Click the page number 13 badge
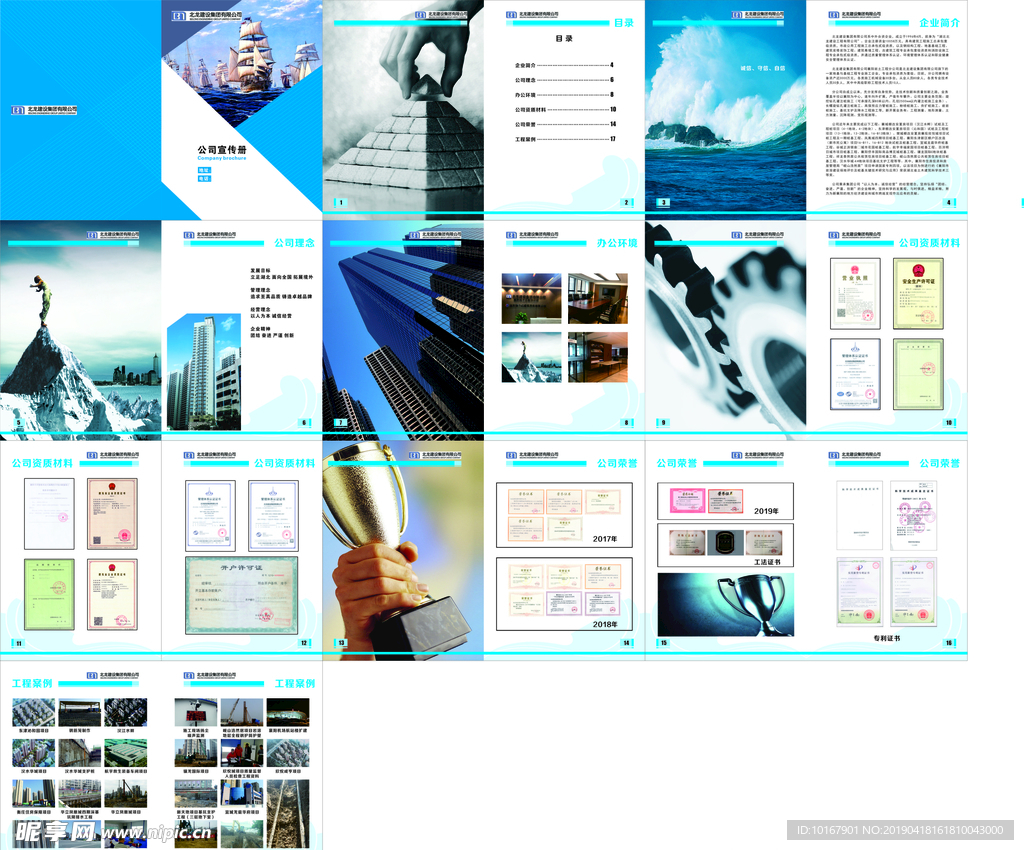 (x=340, y=643)
